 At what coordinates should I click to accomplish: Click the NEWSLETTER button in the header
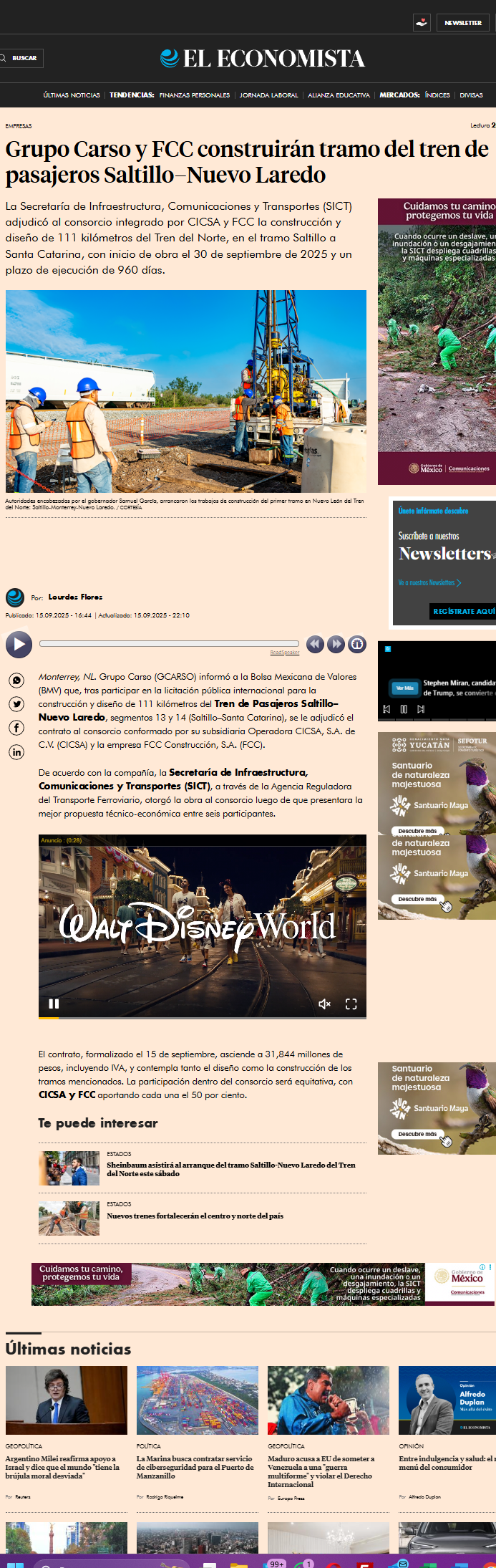pos(463,23)
